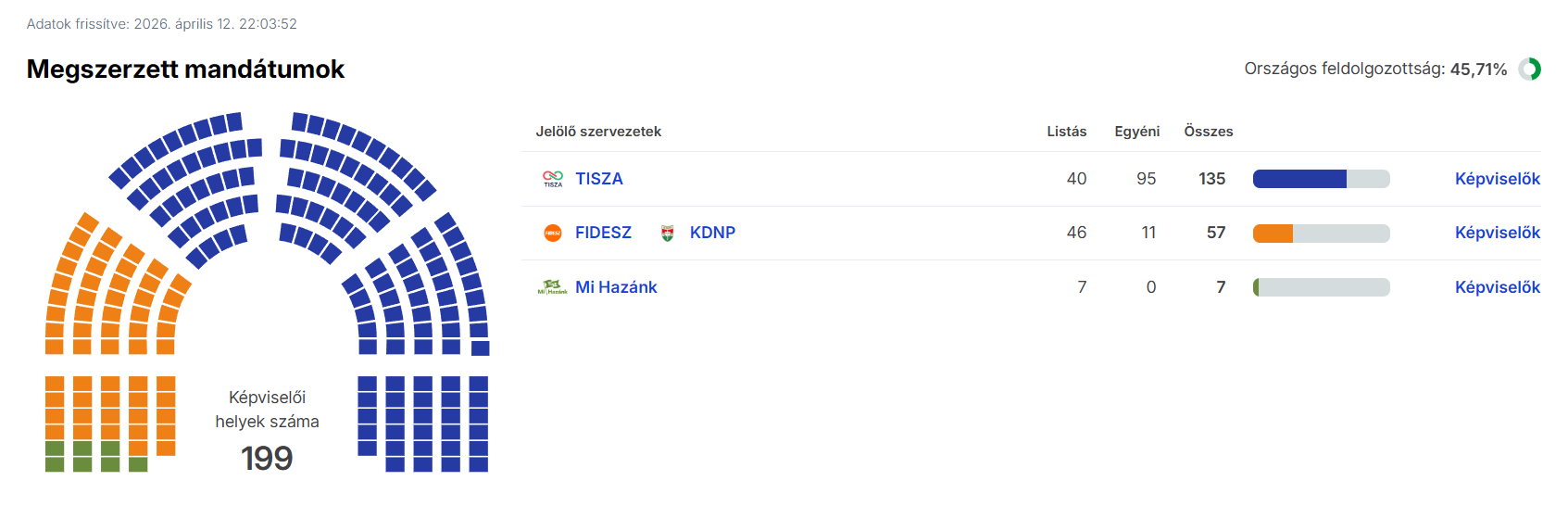This screenshot has height=531, width=1568.
Task: Open the TISZA party link
Action: tap(599, 179)
